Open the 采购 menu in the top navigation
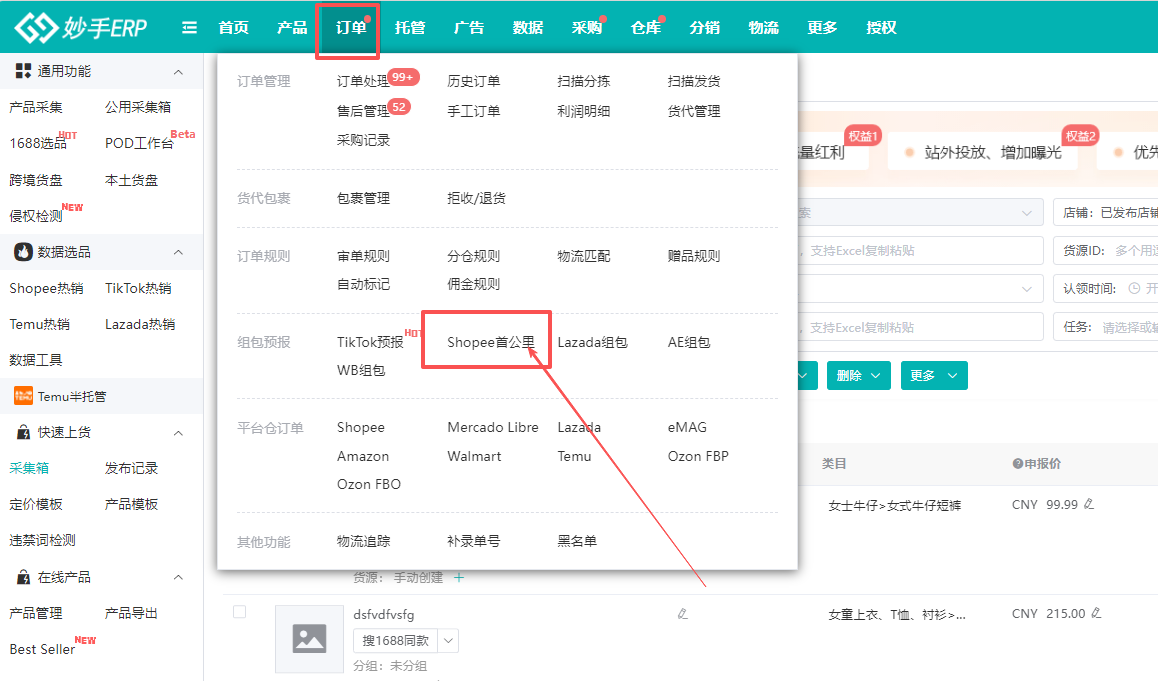This screenshot has width=1158, height=681. 586,28
